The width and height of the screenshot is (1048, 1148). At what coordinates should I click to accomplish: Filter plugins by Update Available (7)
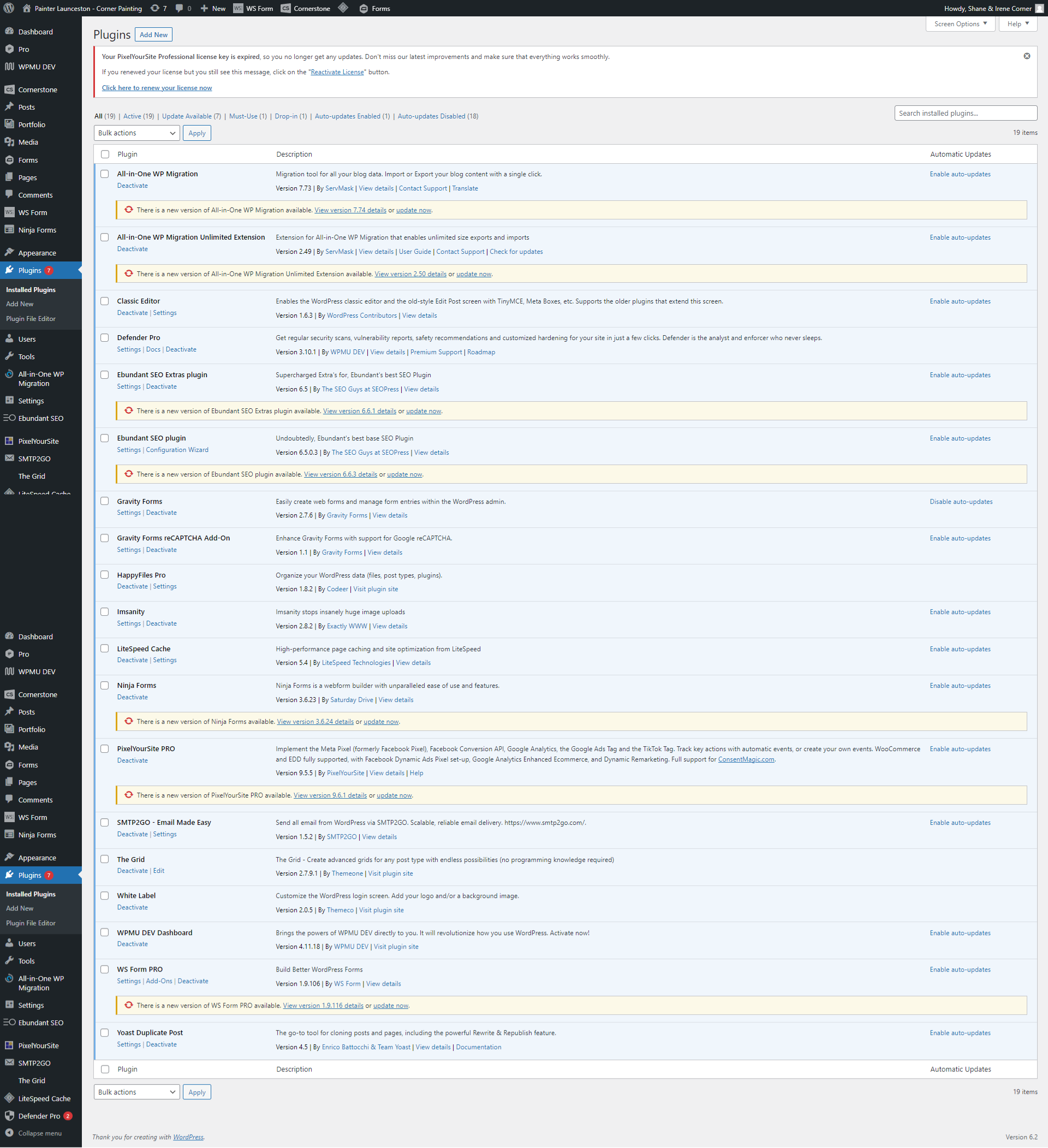click(x=191, y=116)
